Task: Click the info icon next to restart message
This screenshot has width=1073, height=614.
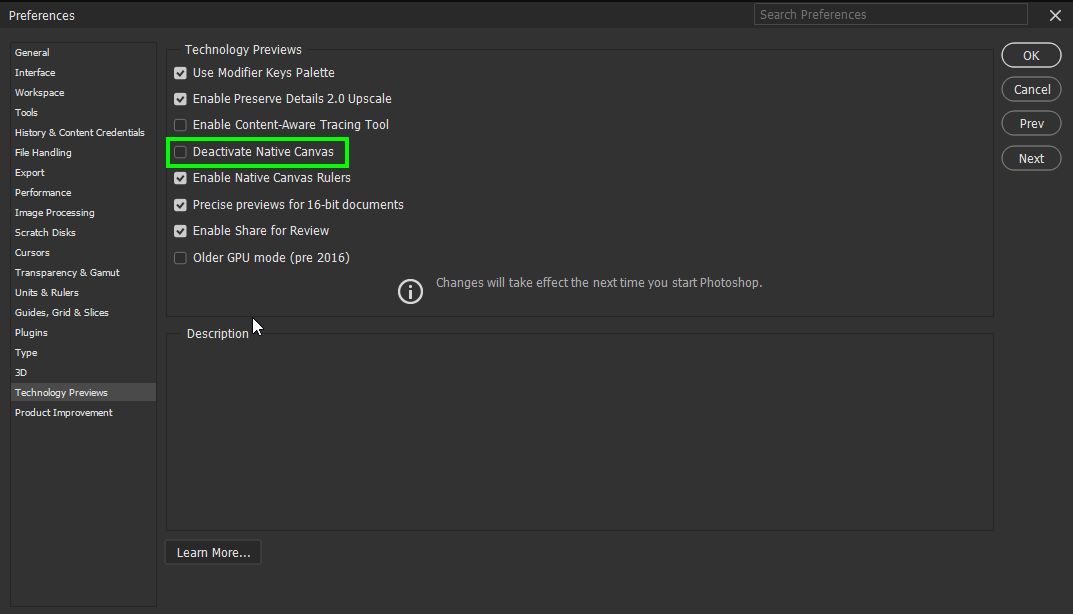Action: pyautogui.click(x=410, y=291)
